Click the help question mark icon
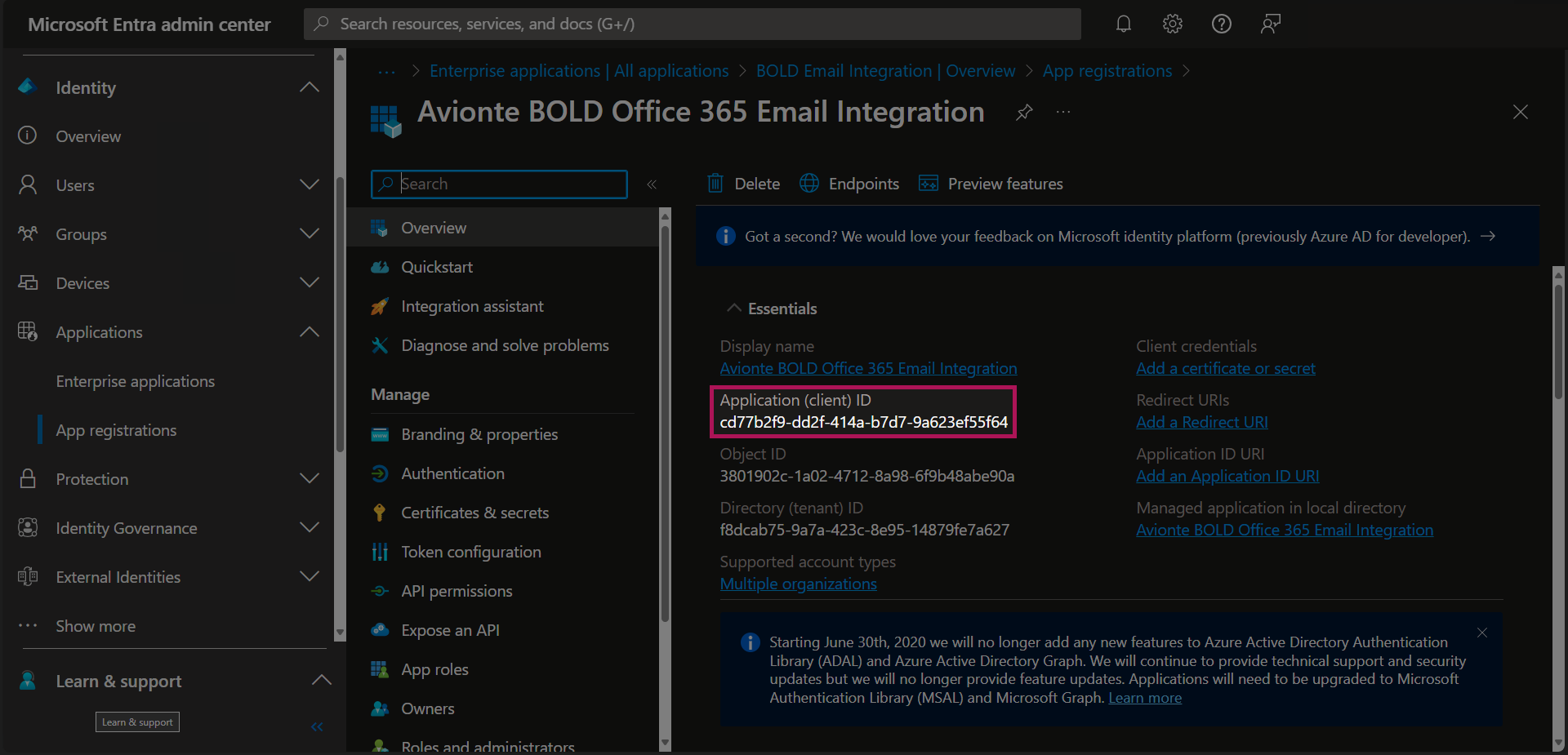Viewport: 1568px width, 755px height. [x=1221, y=24]
